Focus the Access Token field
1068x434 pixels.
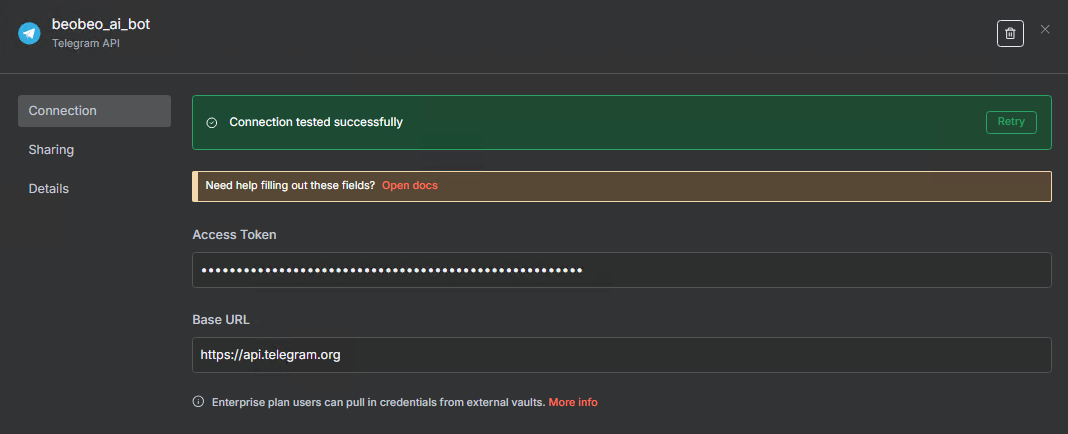(x=621, y=270)
